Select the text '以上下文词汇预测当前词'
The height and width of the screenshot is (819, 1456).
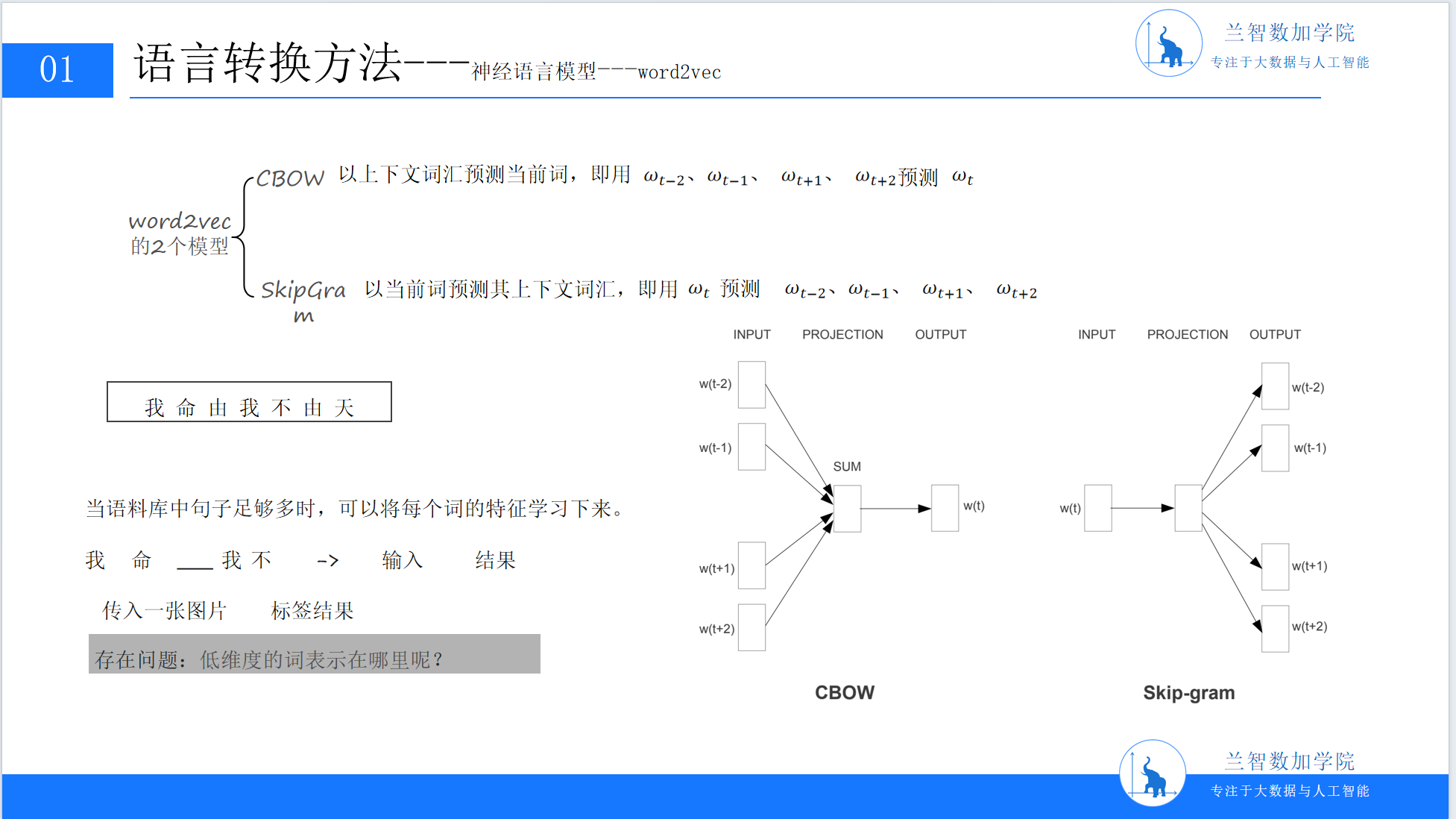click(x=454, y=175)
